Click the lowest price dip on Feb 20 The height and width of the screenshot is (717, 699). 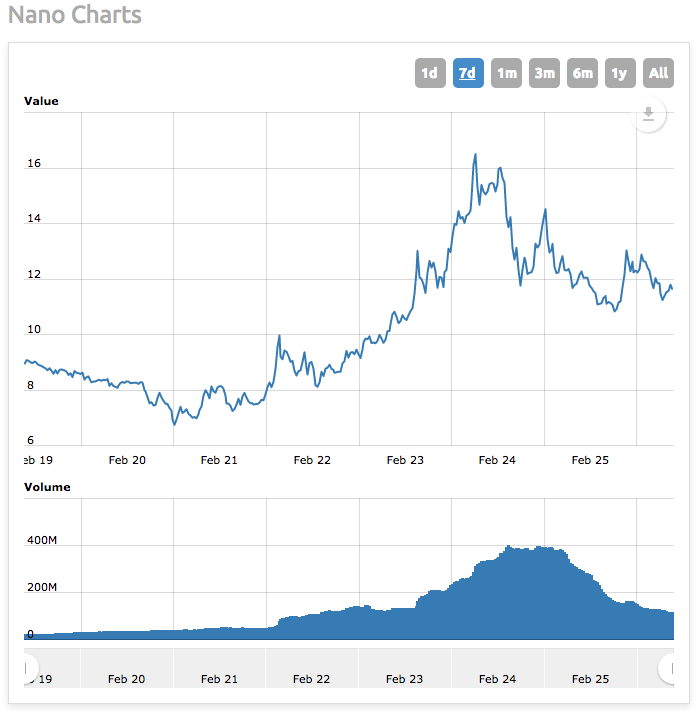coord(174,424)
